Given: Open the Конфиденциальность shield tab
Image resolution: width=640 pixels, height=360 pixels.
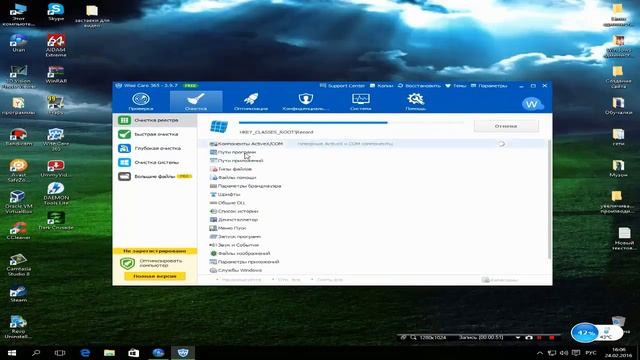Looking at the screenshot, I should (305, 102).
